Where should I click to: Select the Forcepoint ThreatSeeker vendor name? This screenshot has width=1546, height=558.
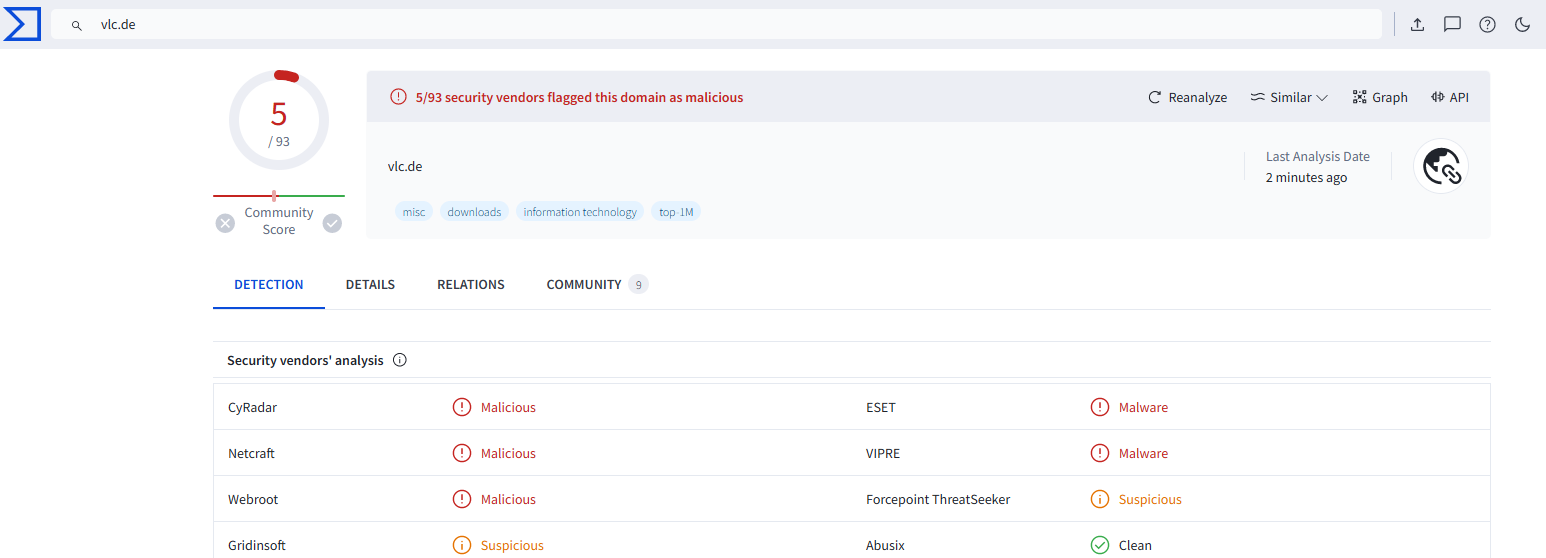click(x=938, y=499)
